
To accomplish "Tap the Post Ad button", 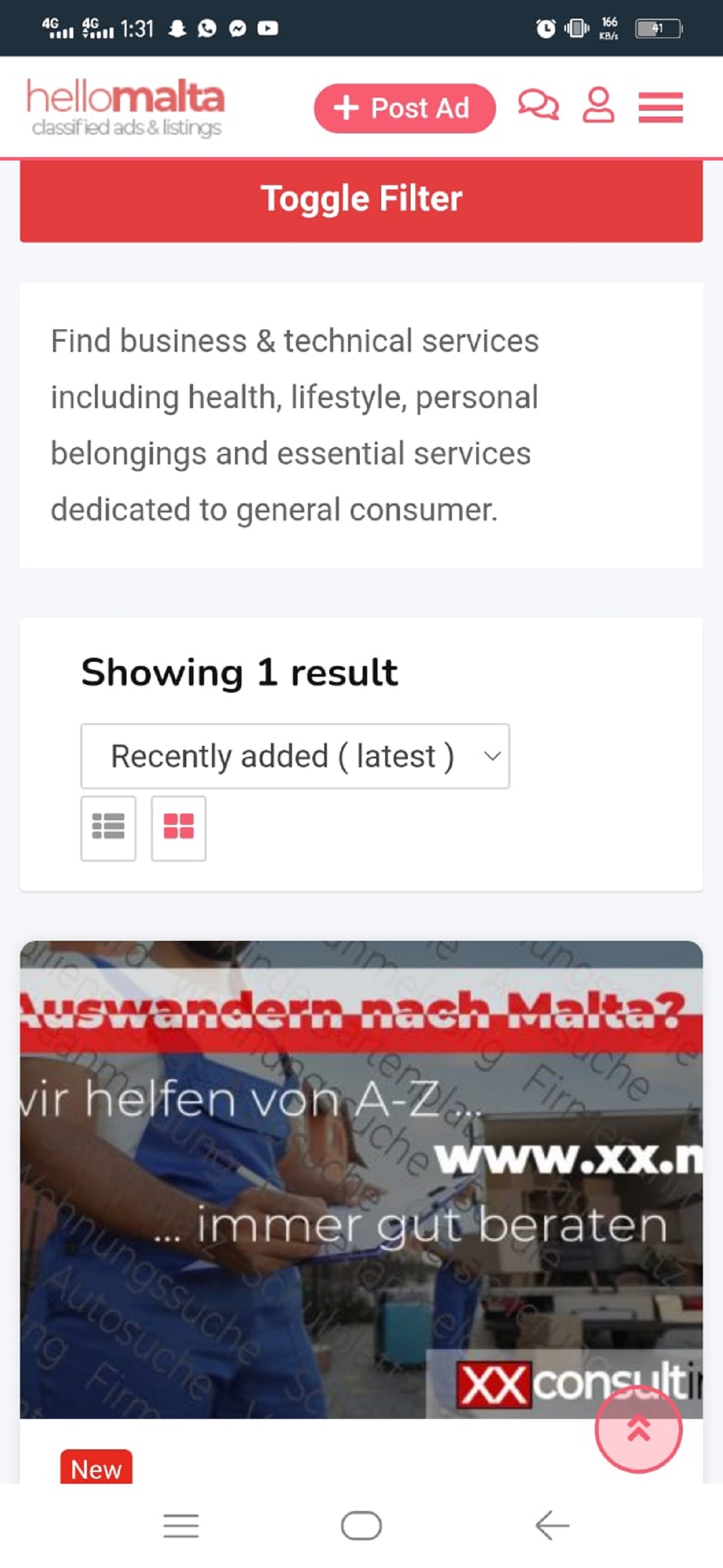I will (x=404, y=108).
